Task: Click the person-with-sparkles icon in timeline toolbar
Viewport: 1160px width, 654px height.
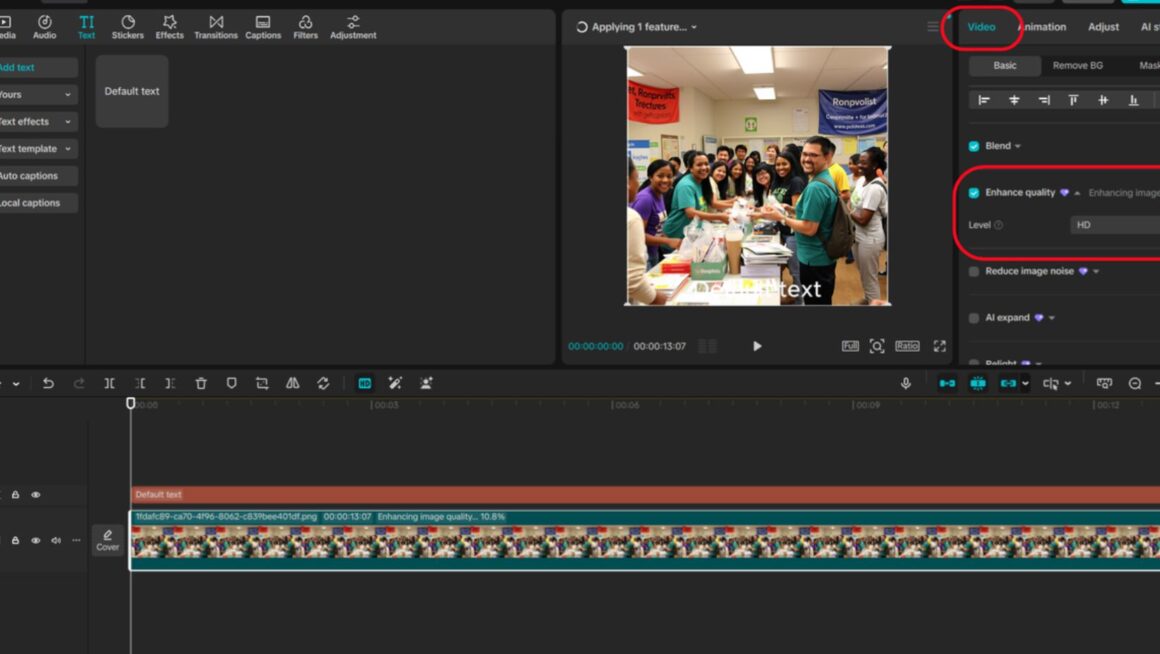Action: pos(426,383)
